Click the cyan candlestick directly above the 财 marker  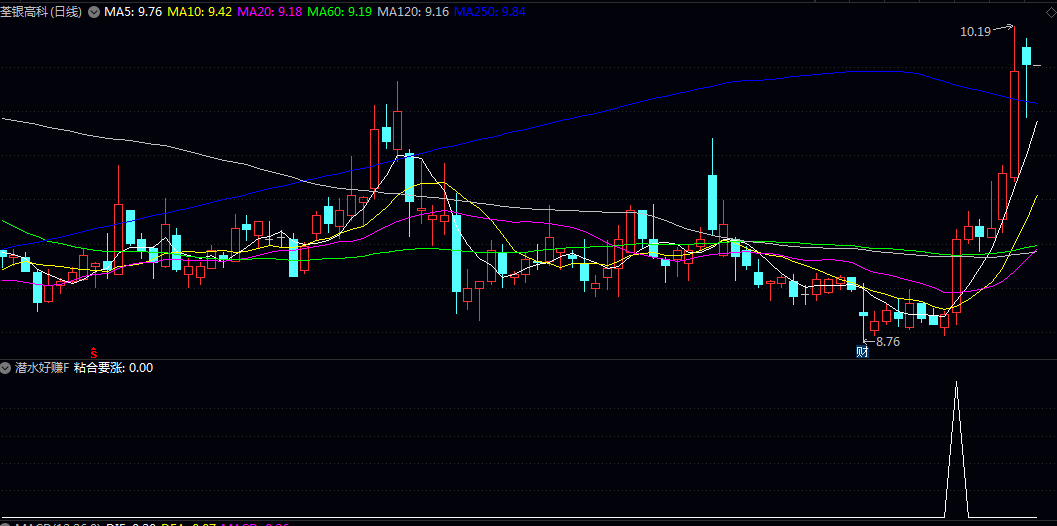click(863, 314)
